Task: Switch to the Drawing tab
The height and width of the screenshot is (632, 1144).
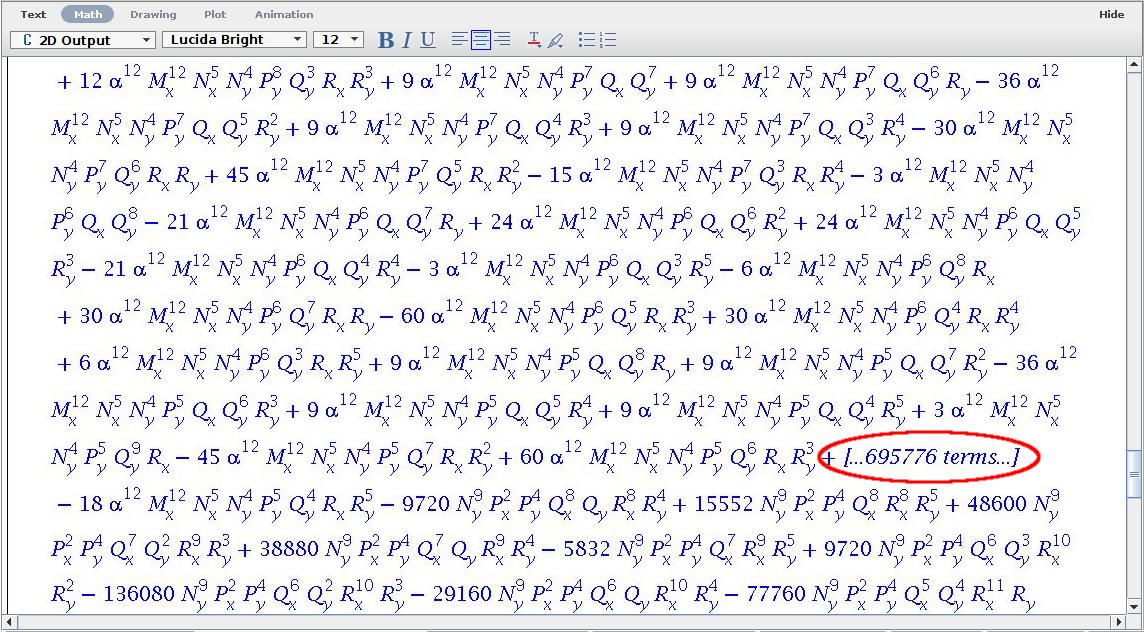Action: (x=153, y=15)
